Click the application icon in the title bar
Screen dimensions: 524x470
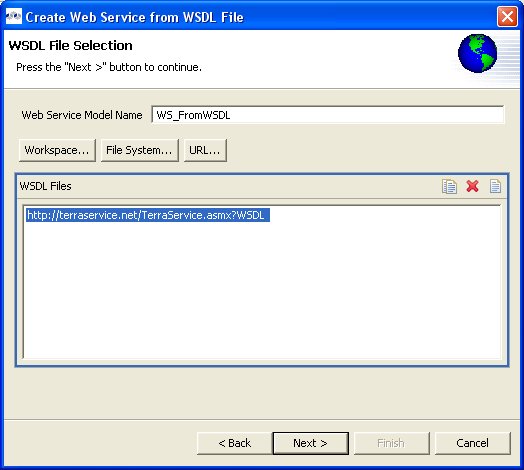click(x=13, y=16)
